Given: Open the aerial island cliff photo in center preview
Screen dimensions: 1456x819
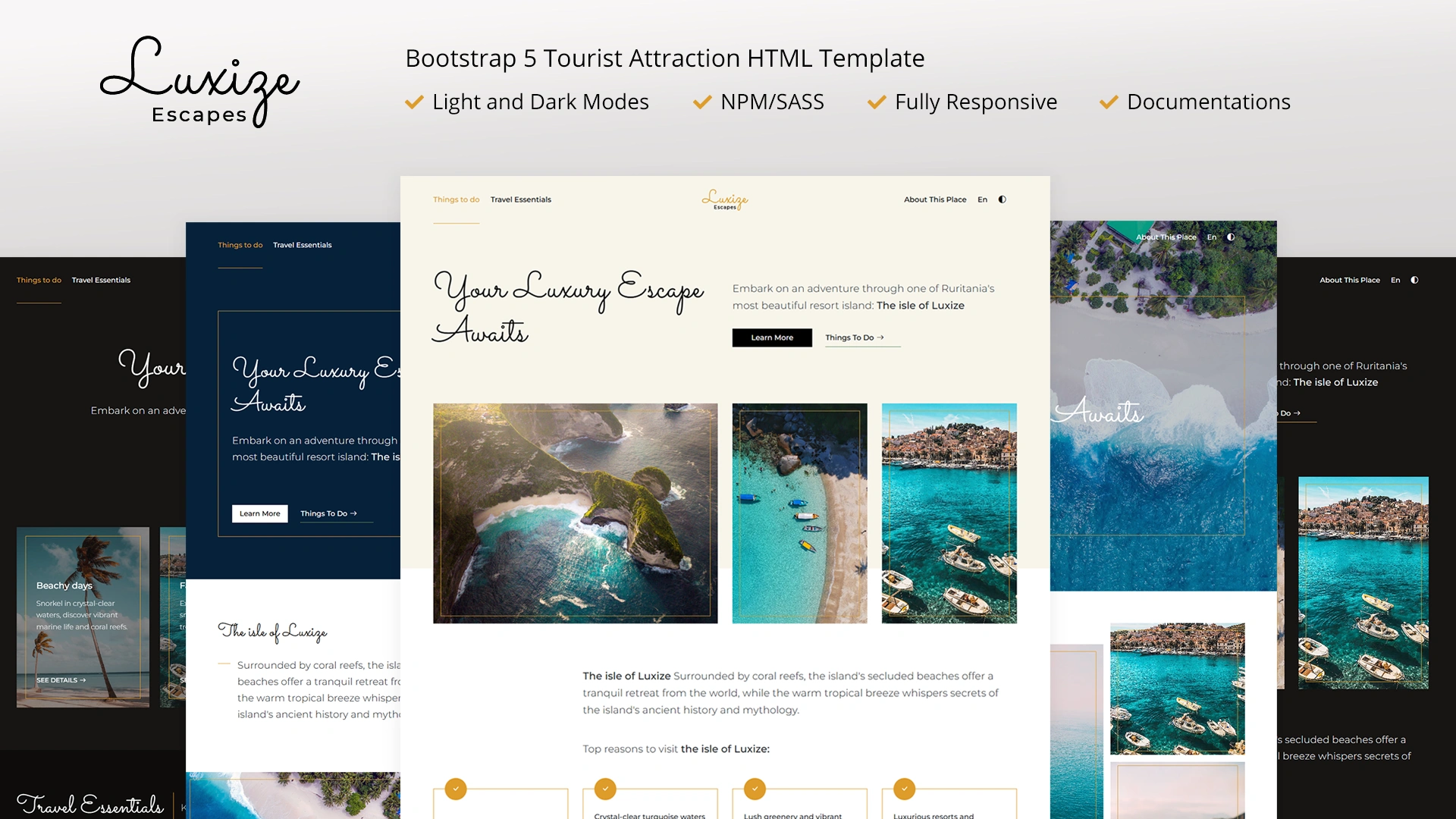Looking at the screenshot, I should [576, 513].
